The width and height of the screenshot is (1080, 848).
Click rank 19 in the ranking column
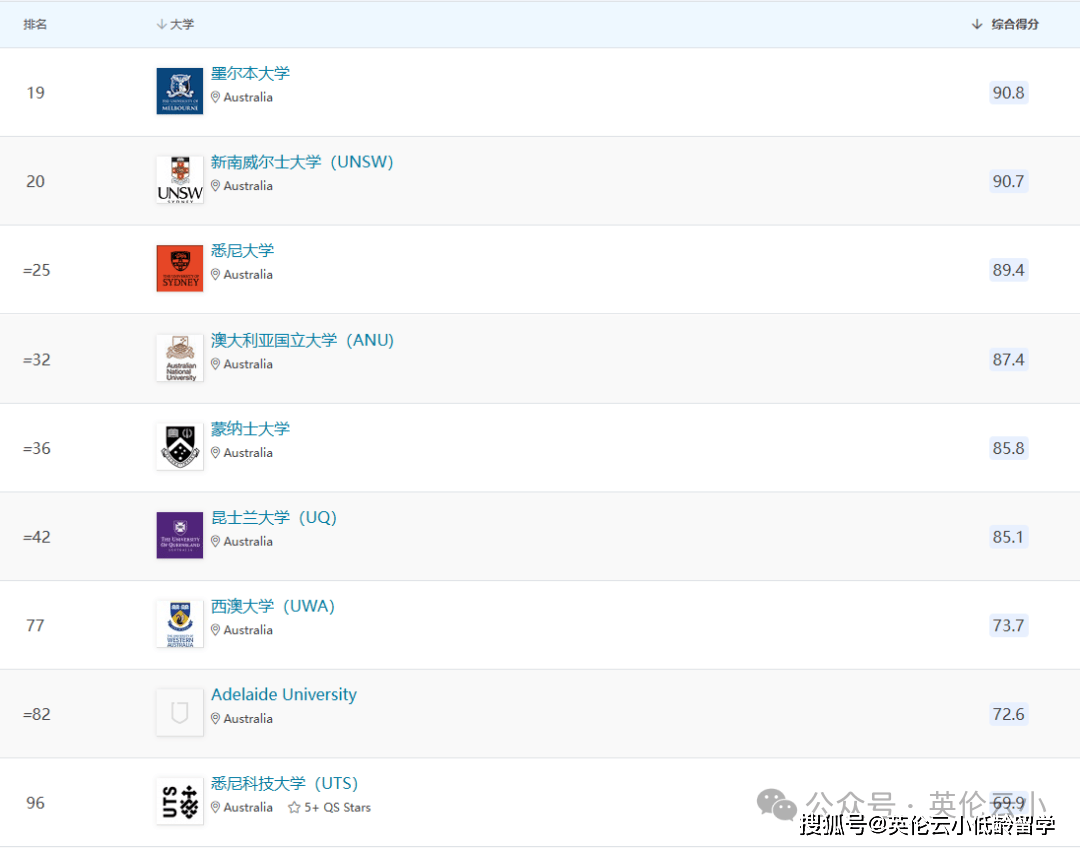pyautogui.click(x=35, y=92)
